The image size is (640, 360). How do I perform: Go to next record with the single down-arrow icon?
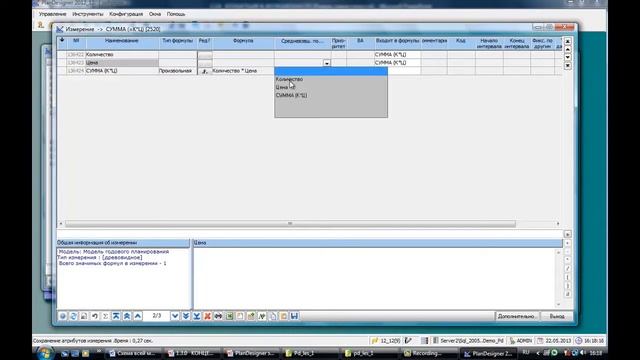click(x=175, y=316)
